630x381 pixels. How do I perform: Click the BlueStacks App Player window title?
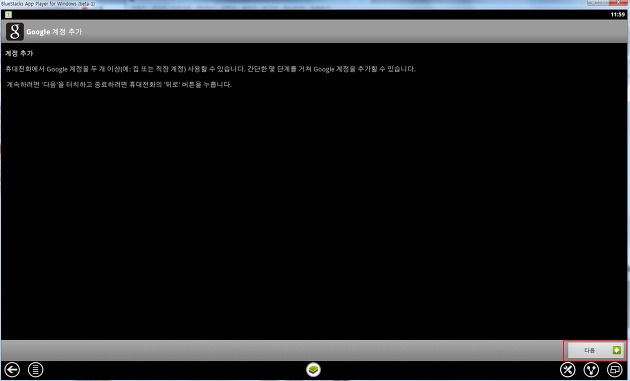pyautogui.click(x=48, y=4)
